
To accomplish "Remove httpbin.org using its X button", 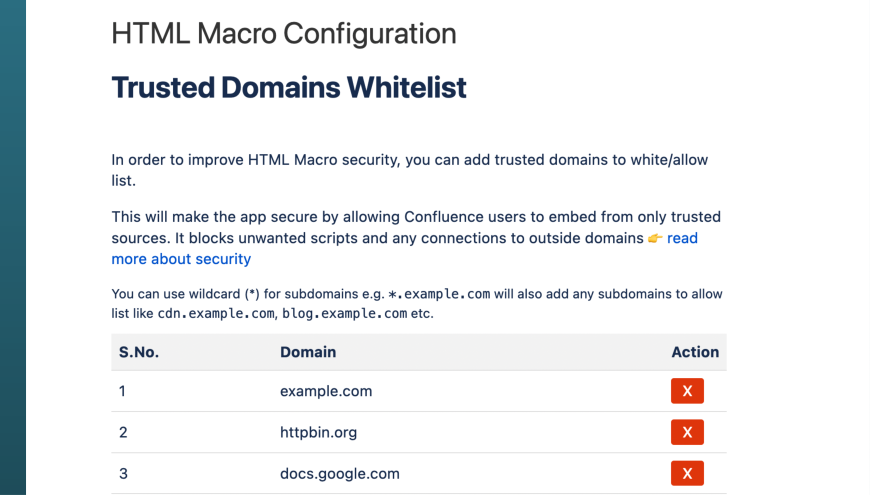I will tap(687, 432).
